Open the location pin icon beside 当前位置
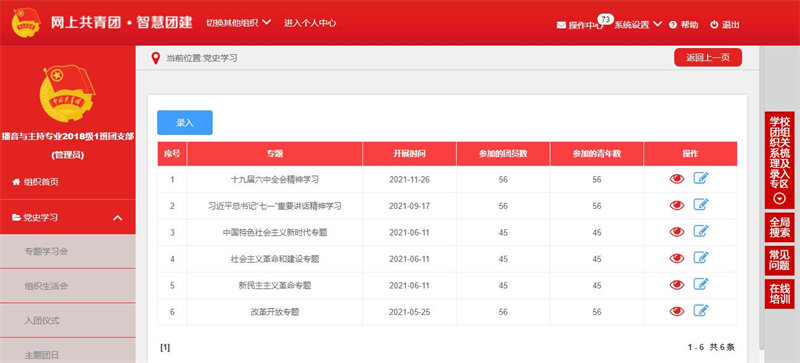This screenshot has width=800, height=363. coord(156,58)
